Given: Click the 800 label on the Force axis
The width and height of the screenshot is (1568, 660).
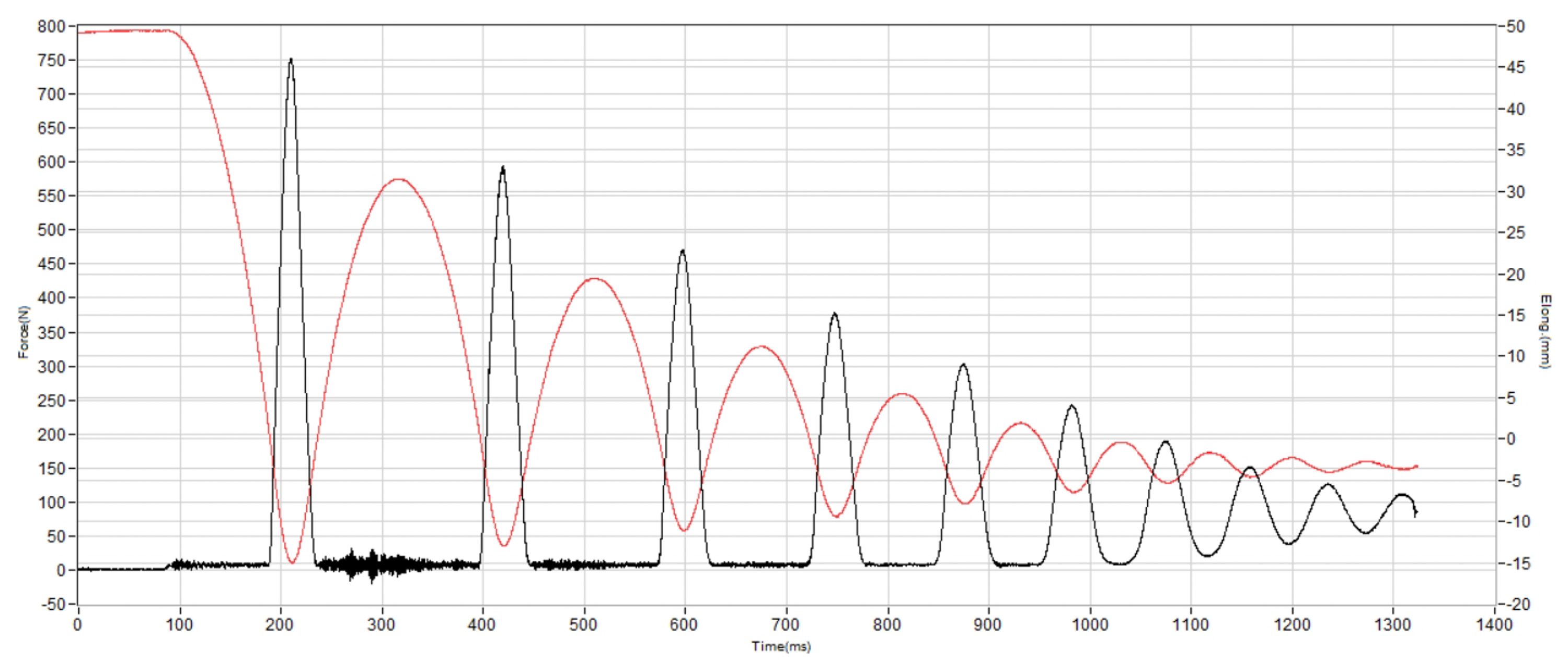Looking at the screenshot, I should pos(51,26).
